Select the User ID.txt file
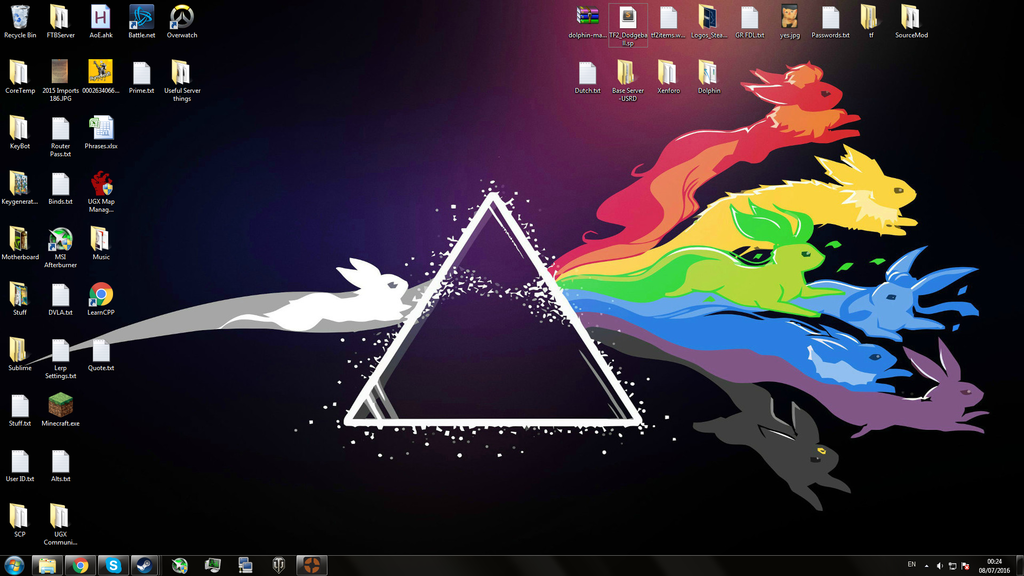 coord(20,466)
